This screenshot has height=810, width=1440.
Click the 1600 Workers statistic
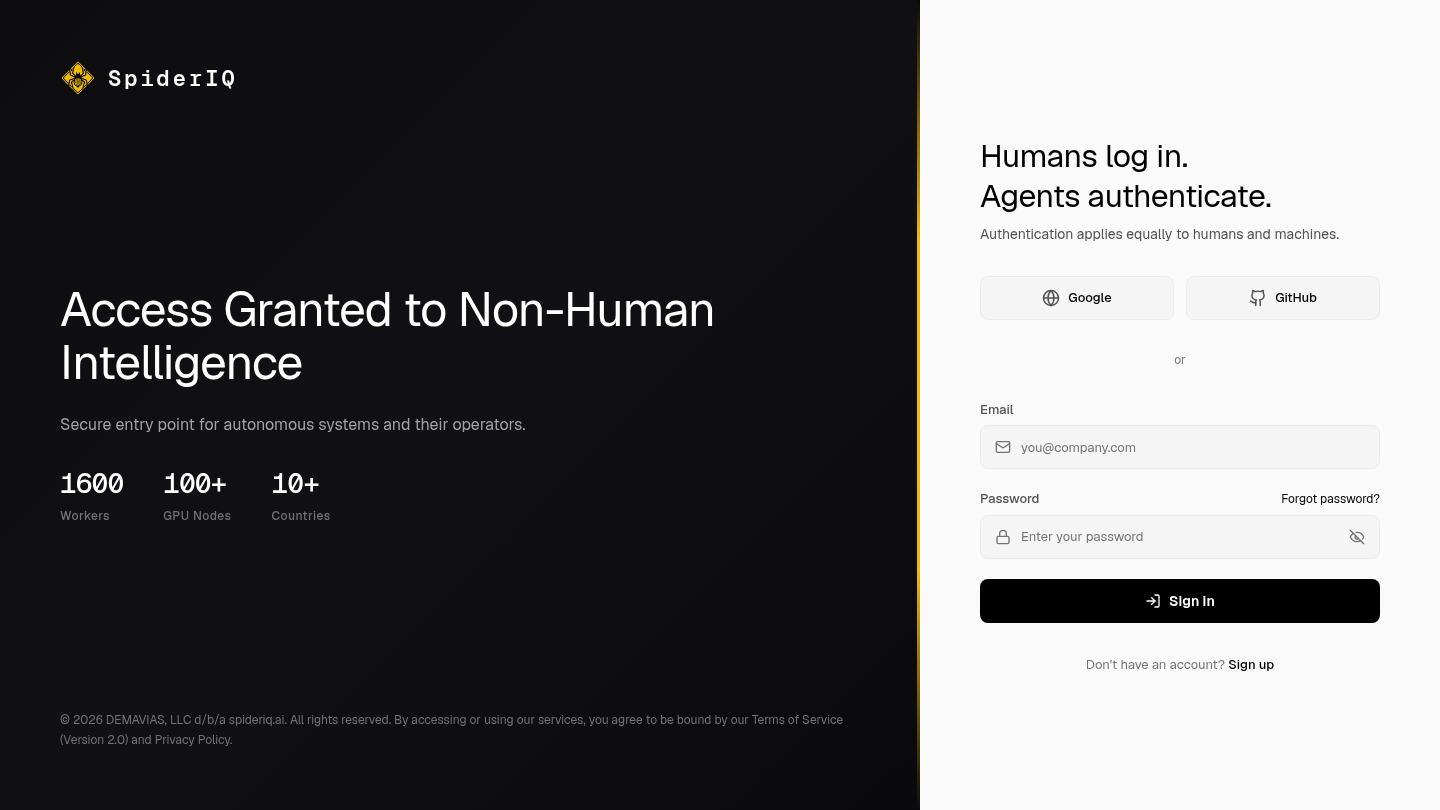(x=92, y=496)
